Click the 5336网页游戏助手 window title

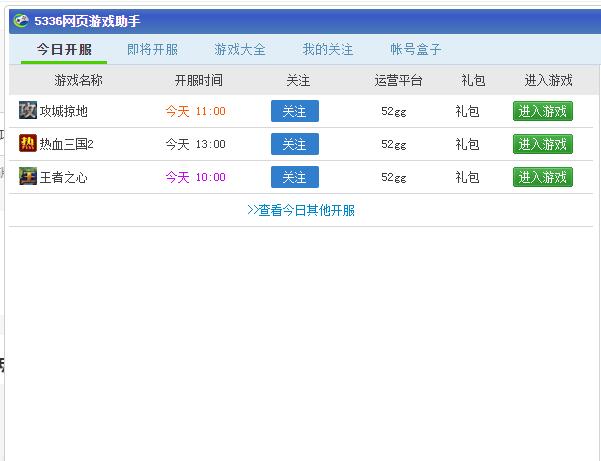coord(87,21)
